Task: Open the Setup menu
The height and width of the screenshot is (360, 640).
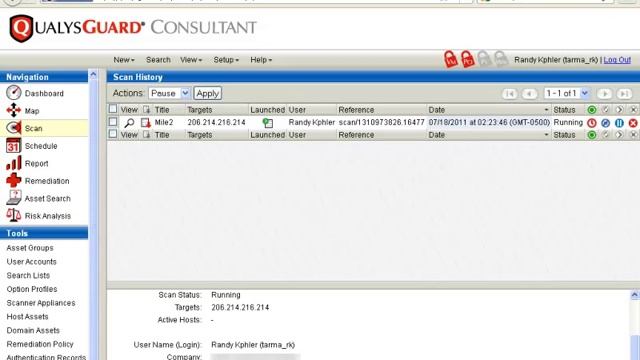Action: tap(226, 60)
